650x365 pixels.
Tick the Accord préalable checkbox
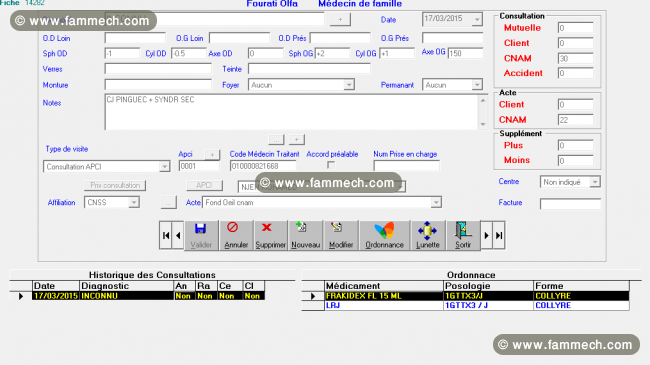pos(331,165)
